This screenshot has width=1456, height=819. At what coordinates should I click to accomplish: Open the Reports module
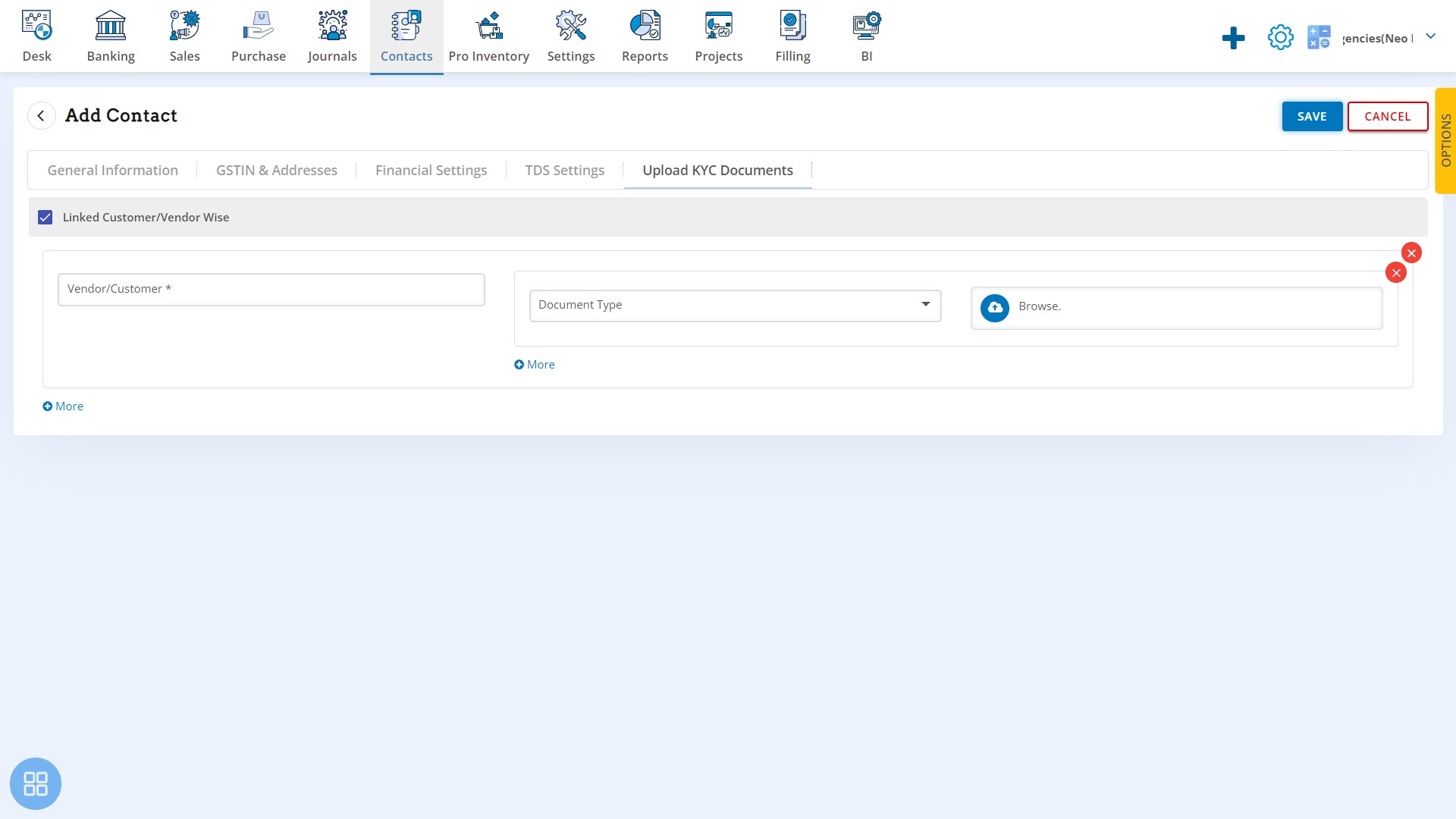point(645,36)
